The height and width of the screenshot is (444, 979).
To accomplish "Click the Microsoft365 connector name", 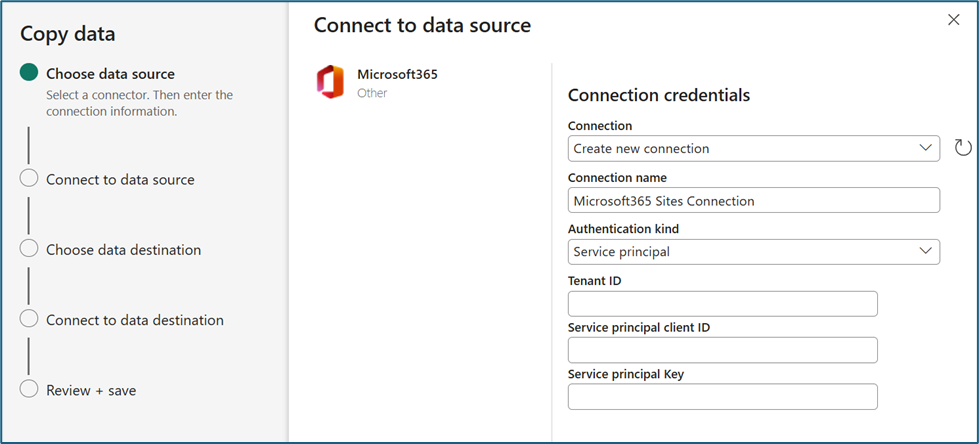I will click(397, 74).
